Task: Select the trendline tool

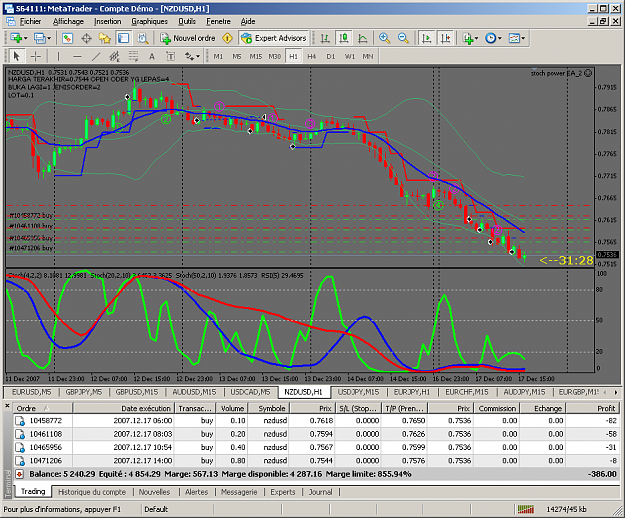Action: coord(96,56)
